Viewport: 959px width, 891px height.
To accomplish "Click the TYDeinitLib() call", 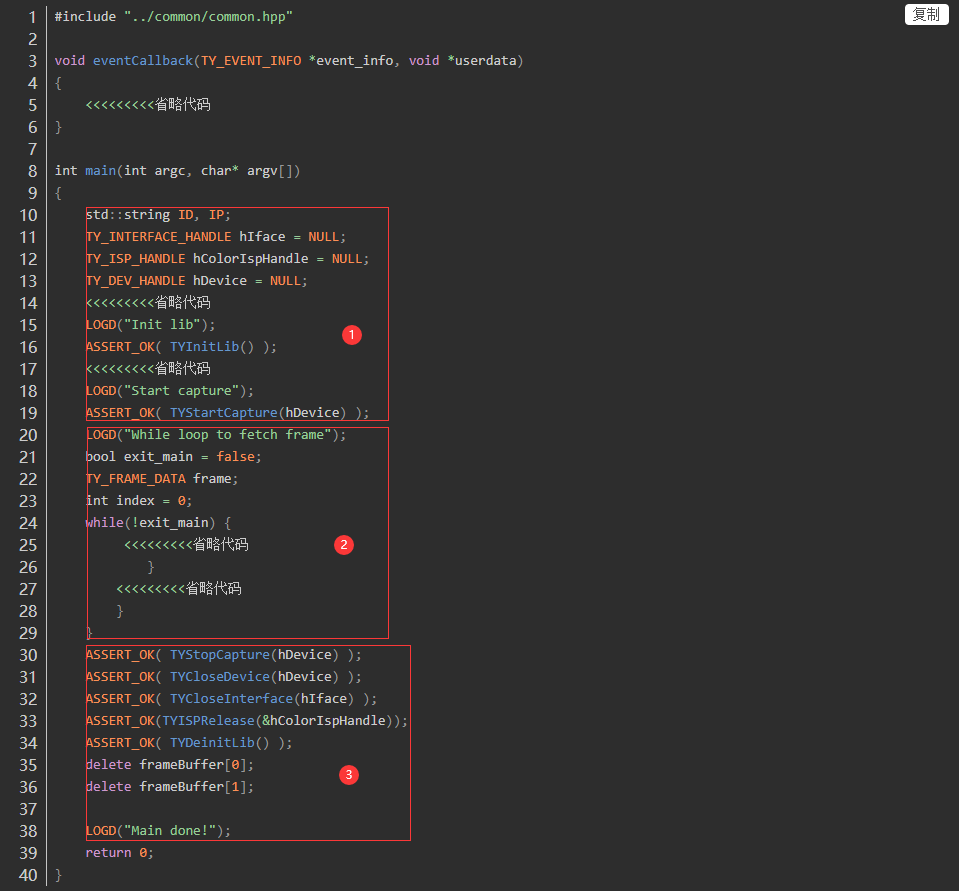I will tap(220, 743).
